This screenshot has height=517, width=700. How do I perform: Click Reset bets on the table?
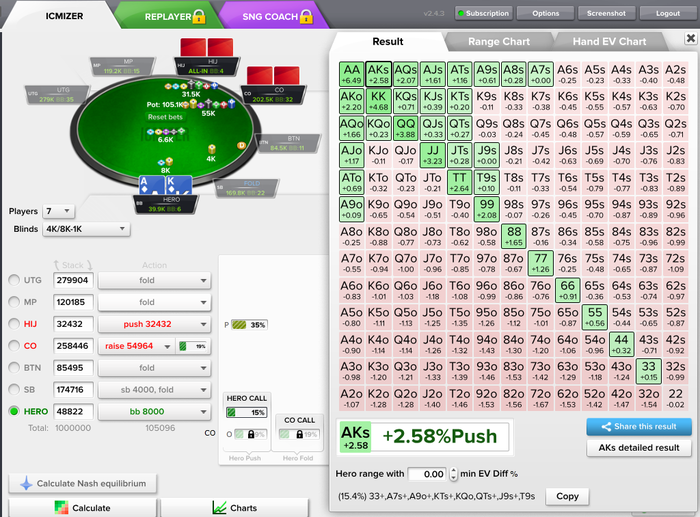click(165, 117)
